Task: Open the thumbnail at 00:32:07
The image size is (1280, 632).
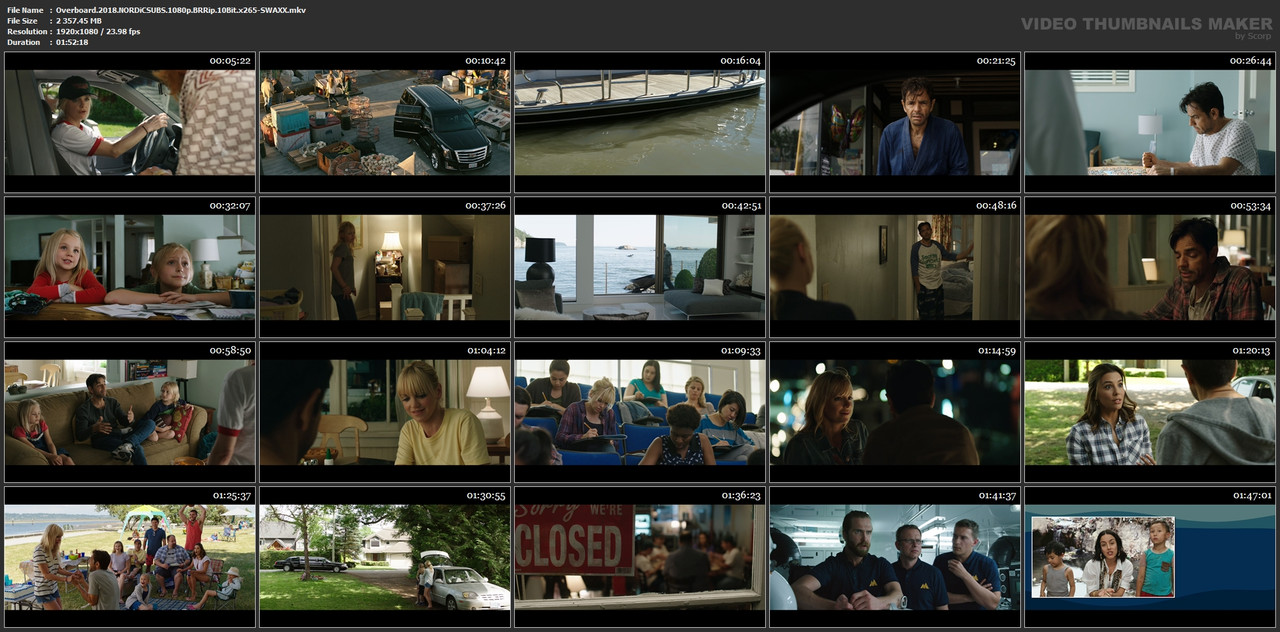Action: (x=130, y=267)
